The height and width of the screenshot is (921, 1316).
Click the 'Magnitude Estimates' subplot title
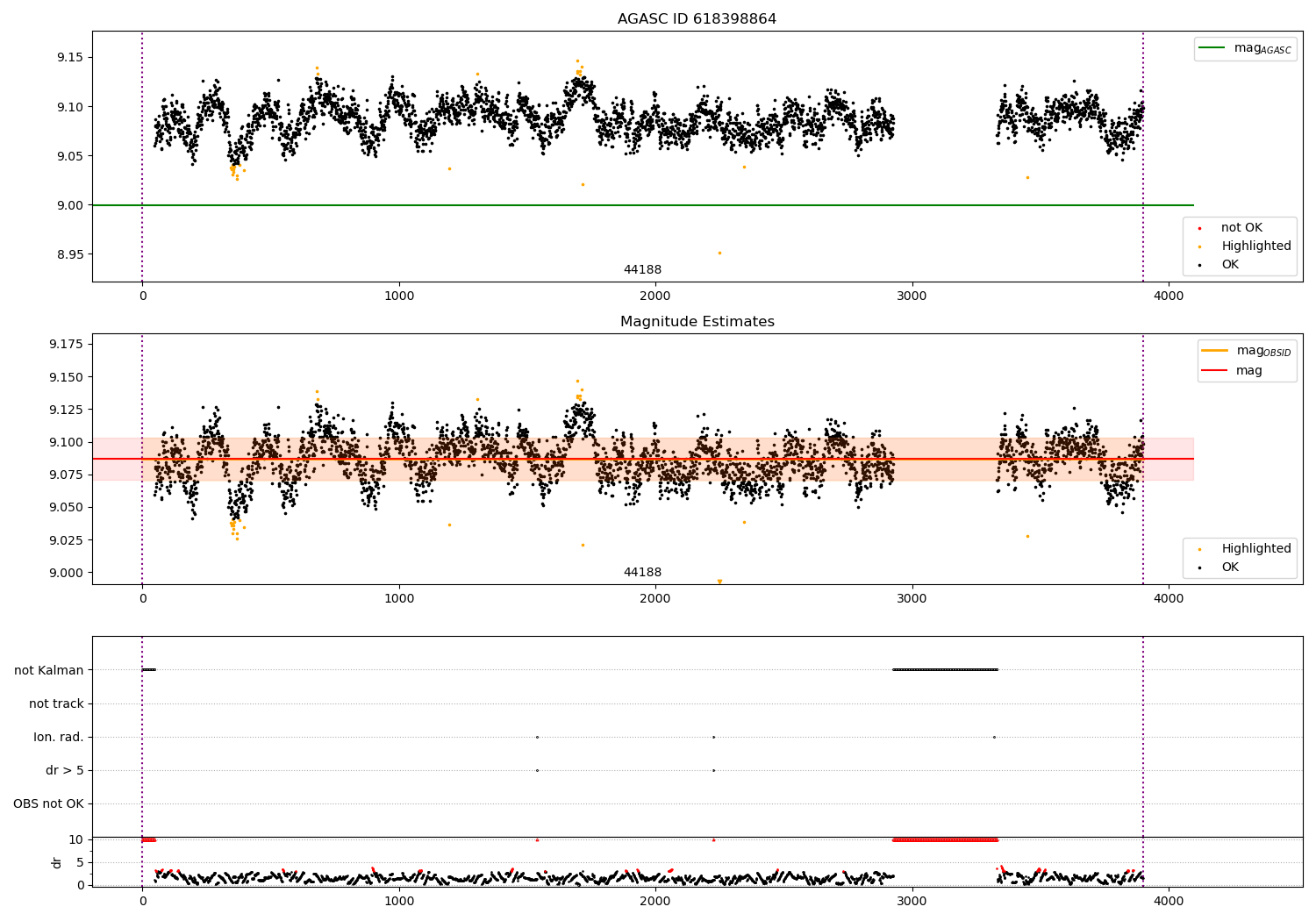697,322
